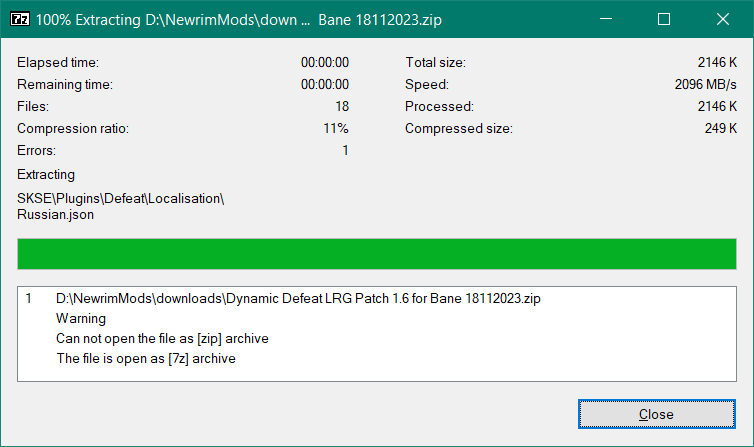Click the Total size value 2146 K

pyautogui.click(x=717, y=62)
